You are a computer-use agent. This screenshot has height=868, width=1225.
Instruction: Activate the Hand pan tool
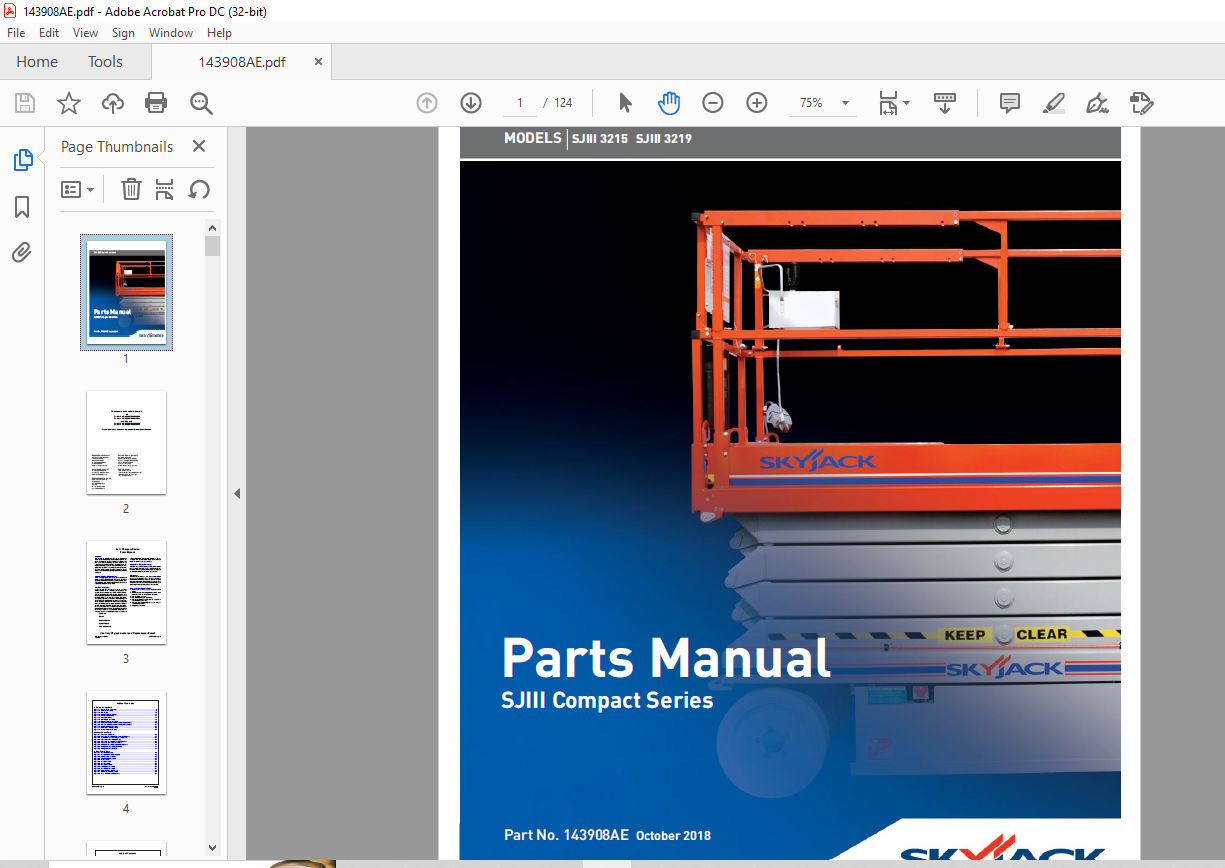pos(669,103)
